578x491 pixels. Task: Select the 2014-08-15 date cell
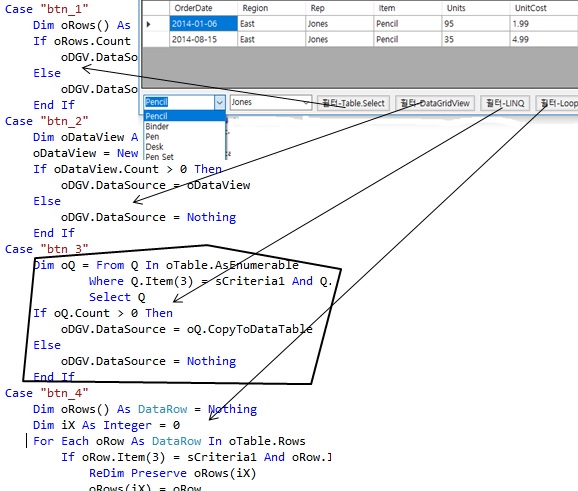click(x=203, y=39)
